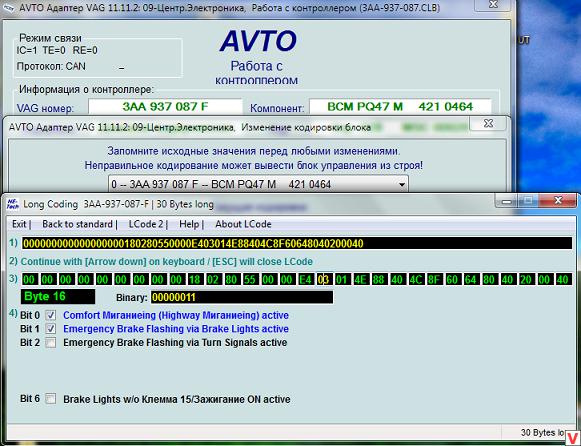Viewport: 581px width, 446px height.
Task: Open the Help menu
Action: (x=189, y=224)
